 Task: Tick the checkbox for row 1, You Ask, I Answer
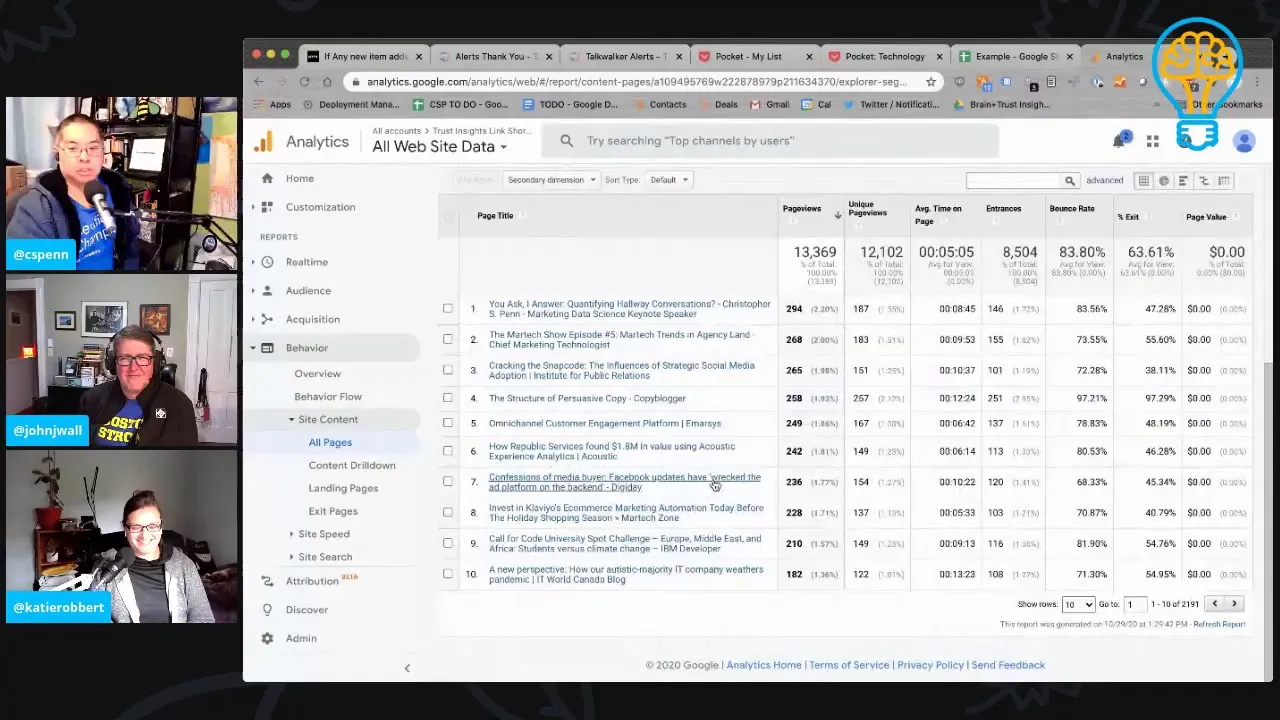[x=448, y=309]
